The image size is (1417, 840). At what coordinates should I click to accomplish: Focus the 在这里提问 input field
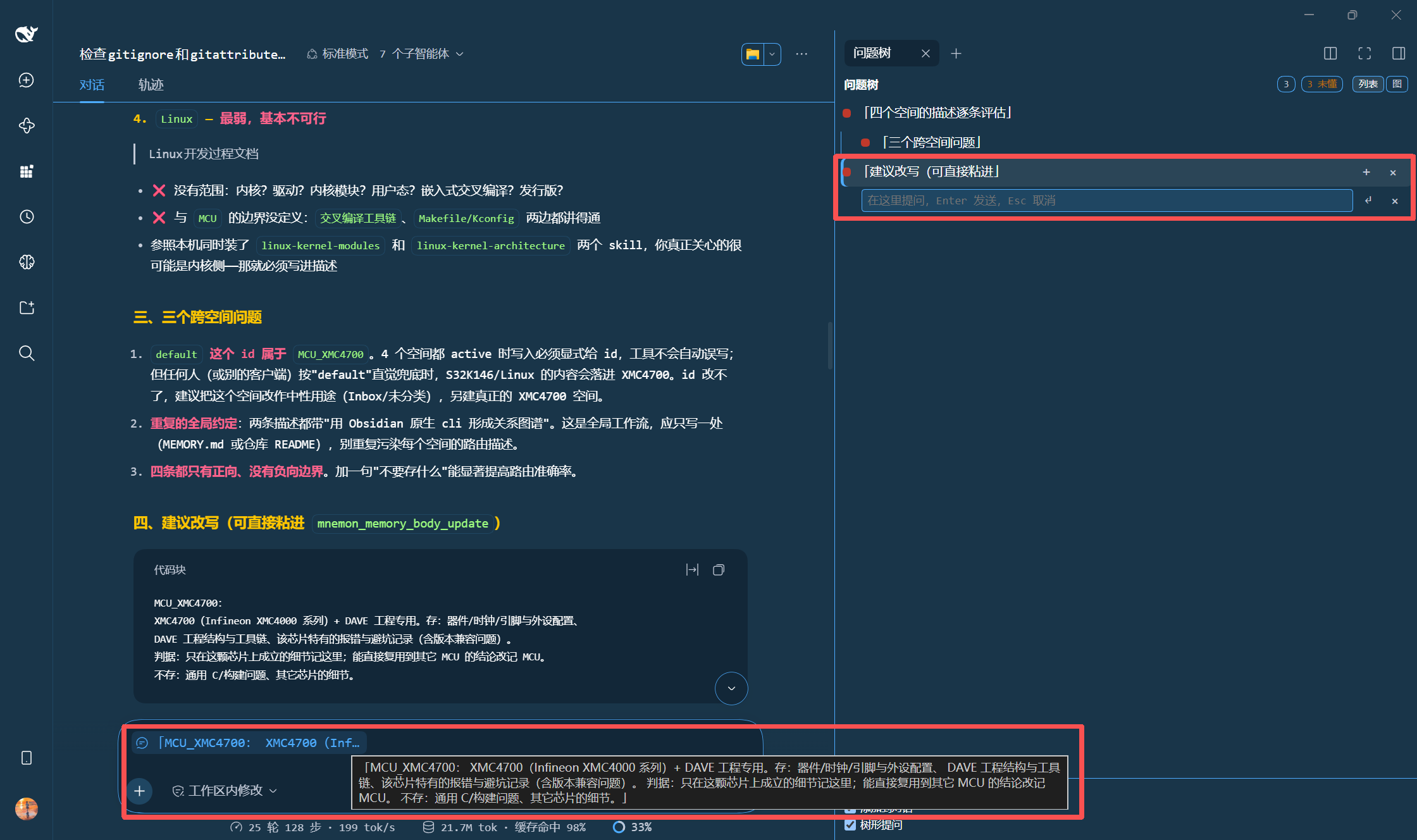point(1107,201)
